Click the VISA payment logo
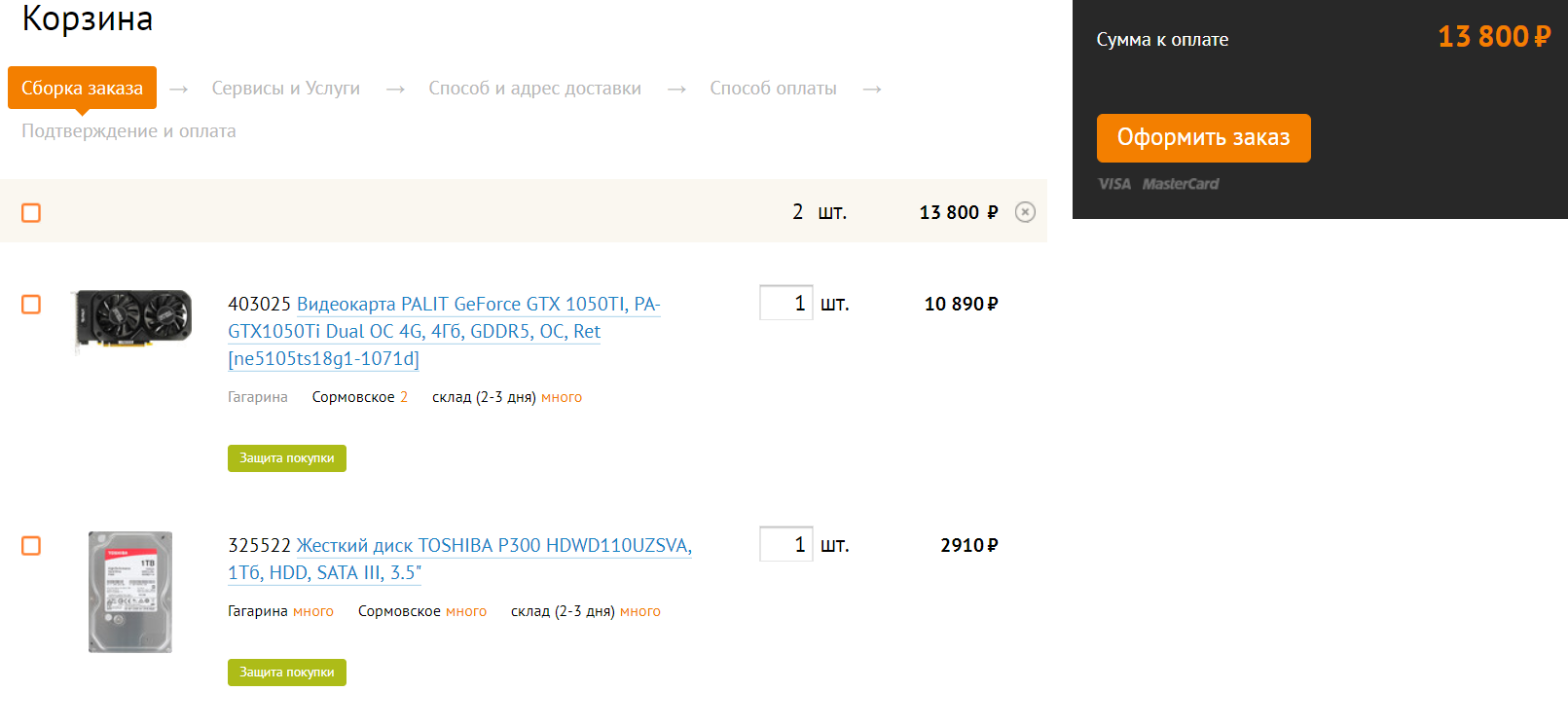The height and width of the screenshot is (728, 1568). pos(1114,184)
